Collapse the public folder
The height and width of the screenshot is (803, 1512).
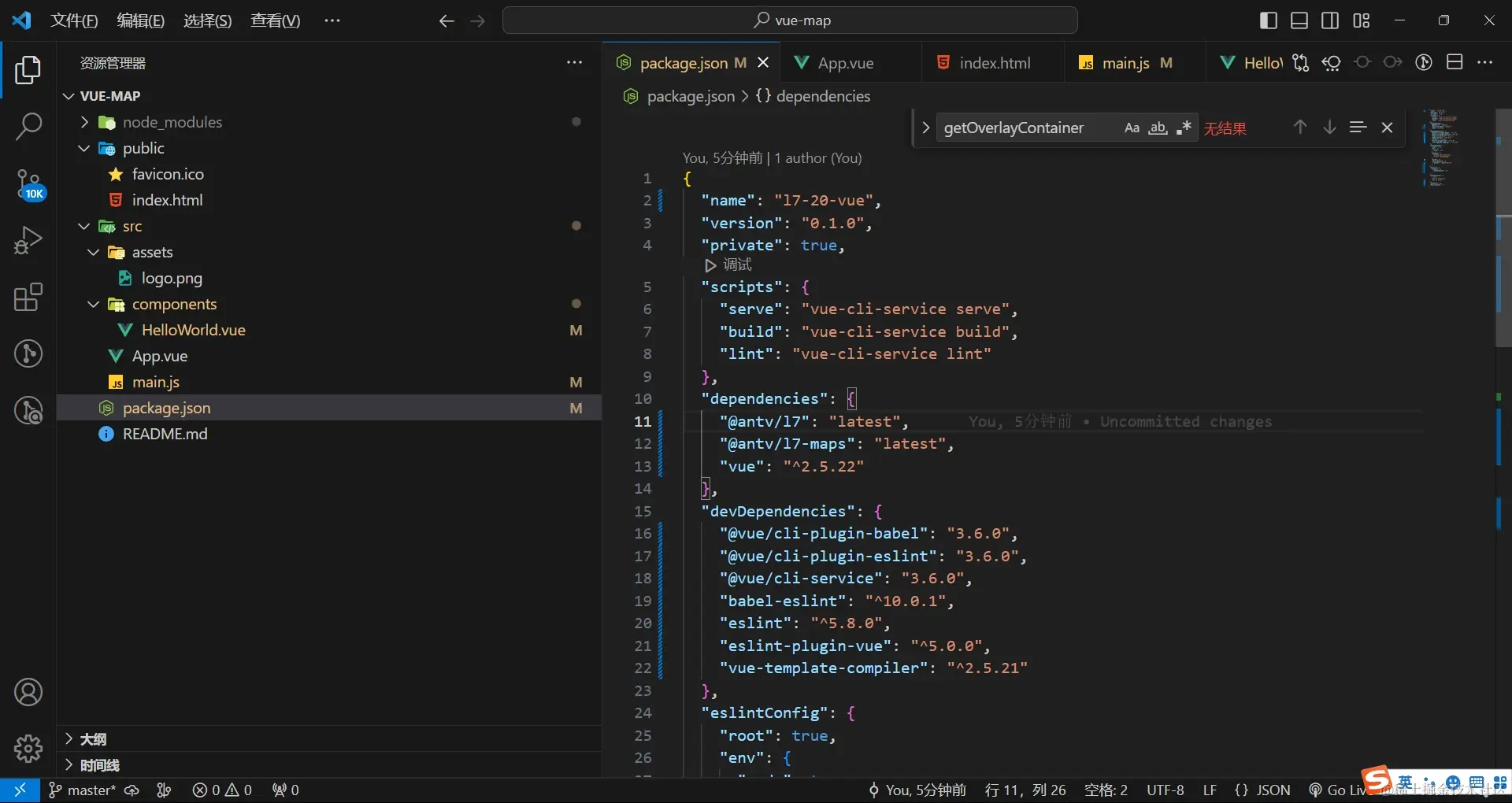(x=84, y=148)
